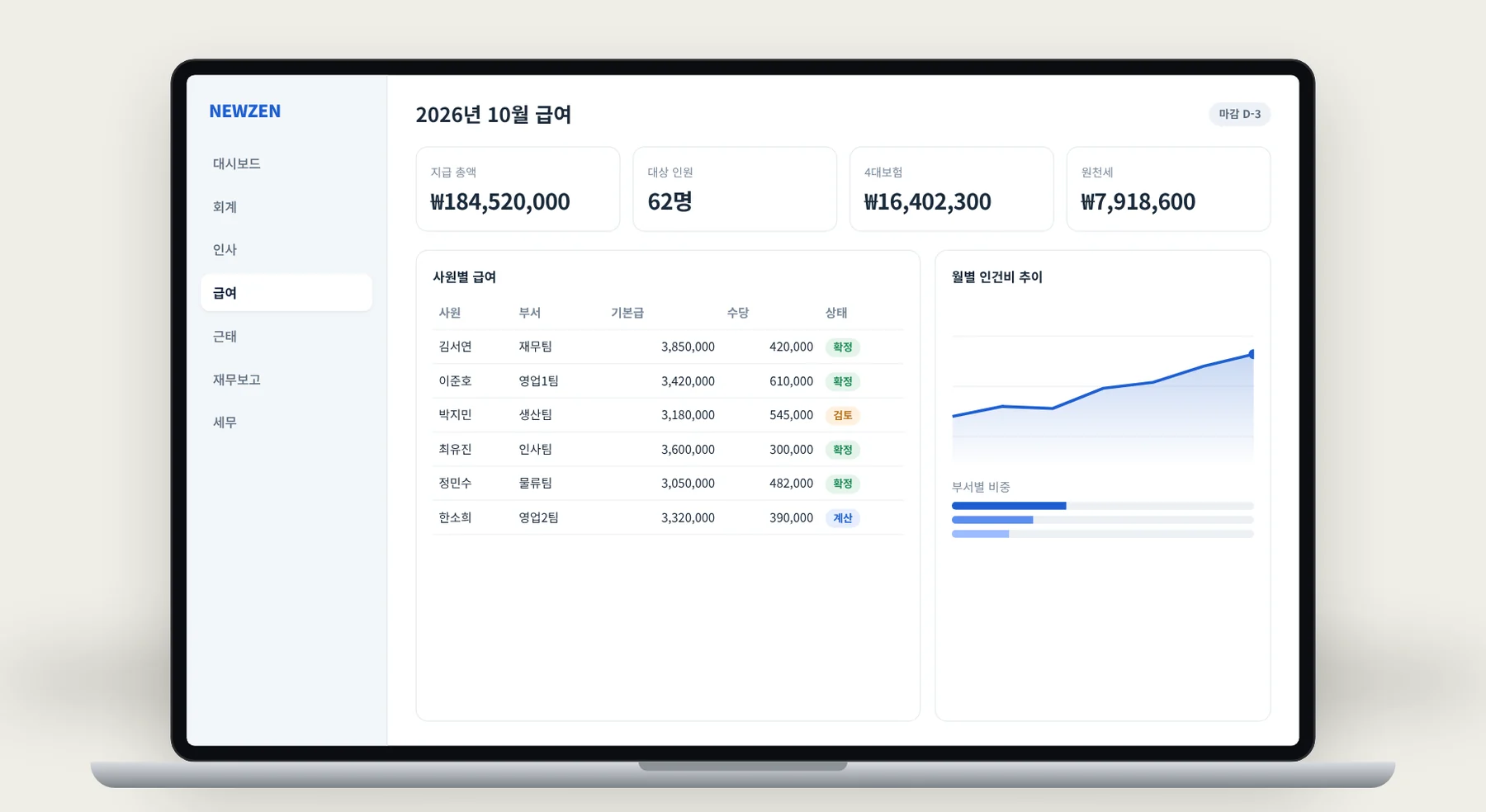
Task: Sort by the 수당 column header
Action: [737, 313]
